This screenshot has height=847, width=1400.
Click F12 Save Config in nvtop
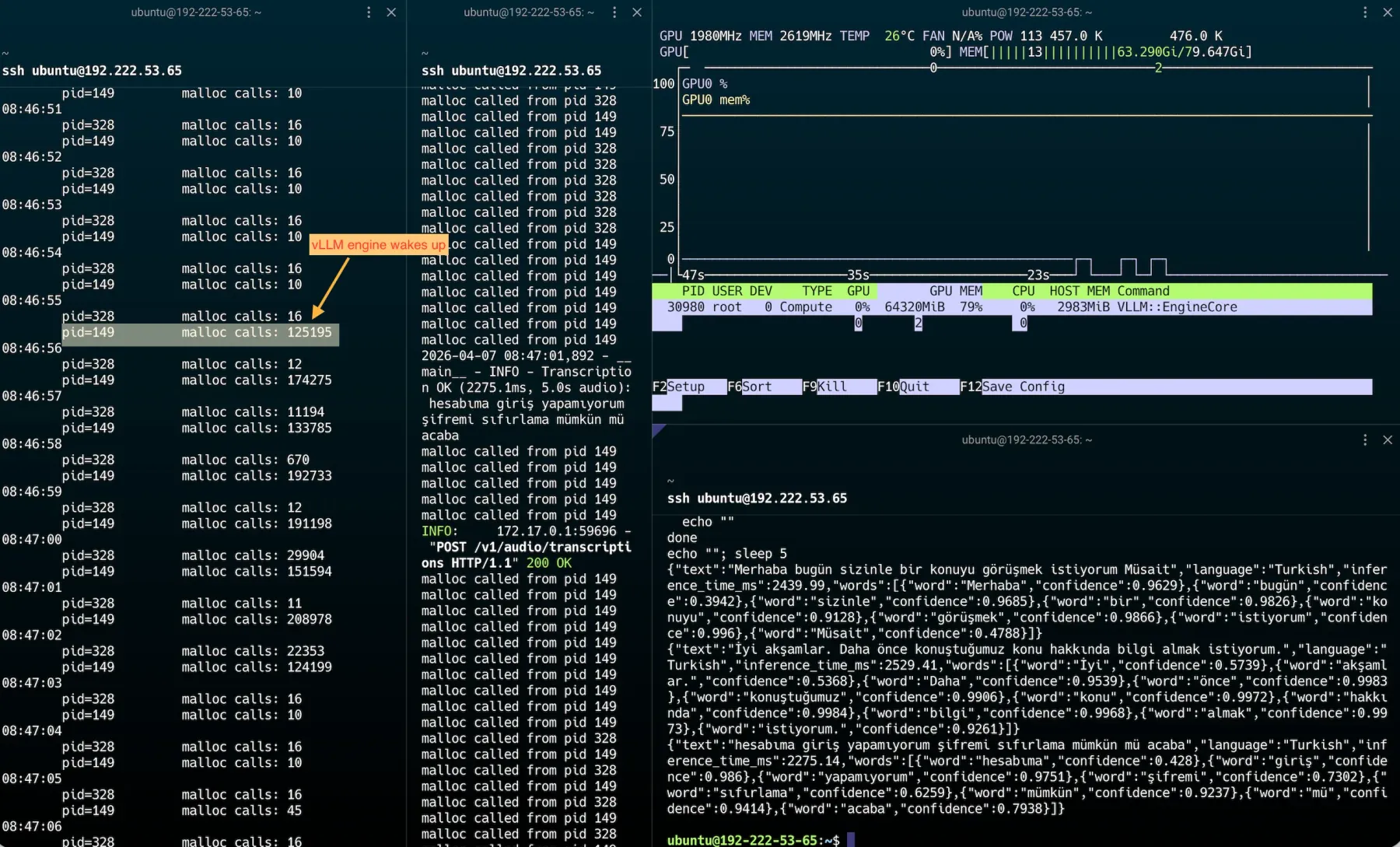1013,387
